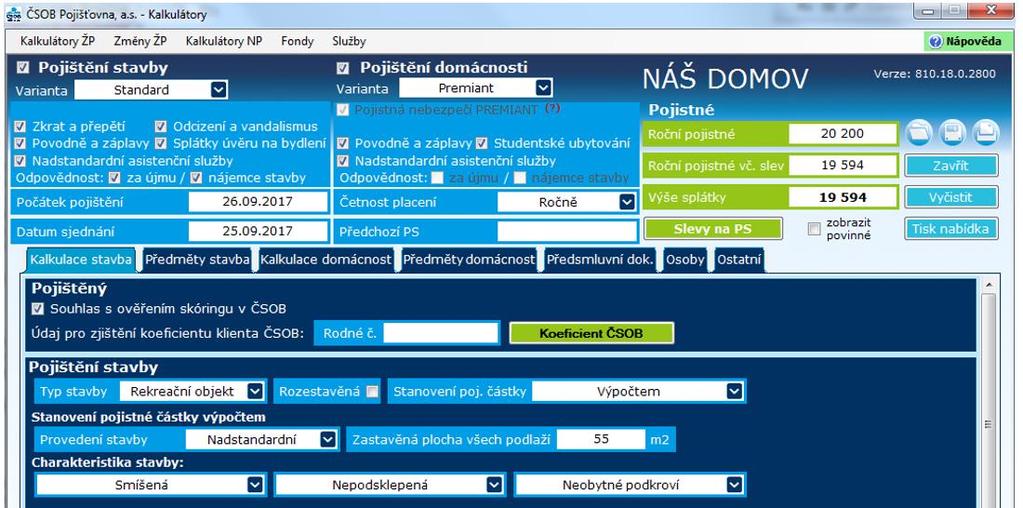
Task: Click Výše splátky value 19 594
Action: pos(842,197)
